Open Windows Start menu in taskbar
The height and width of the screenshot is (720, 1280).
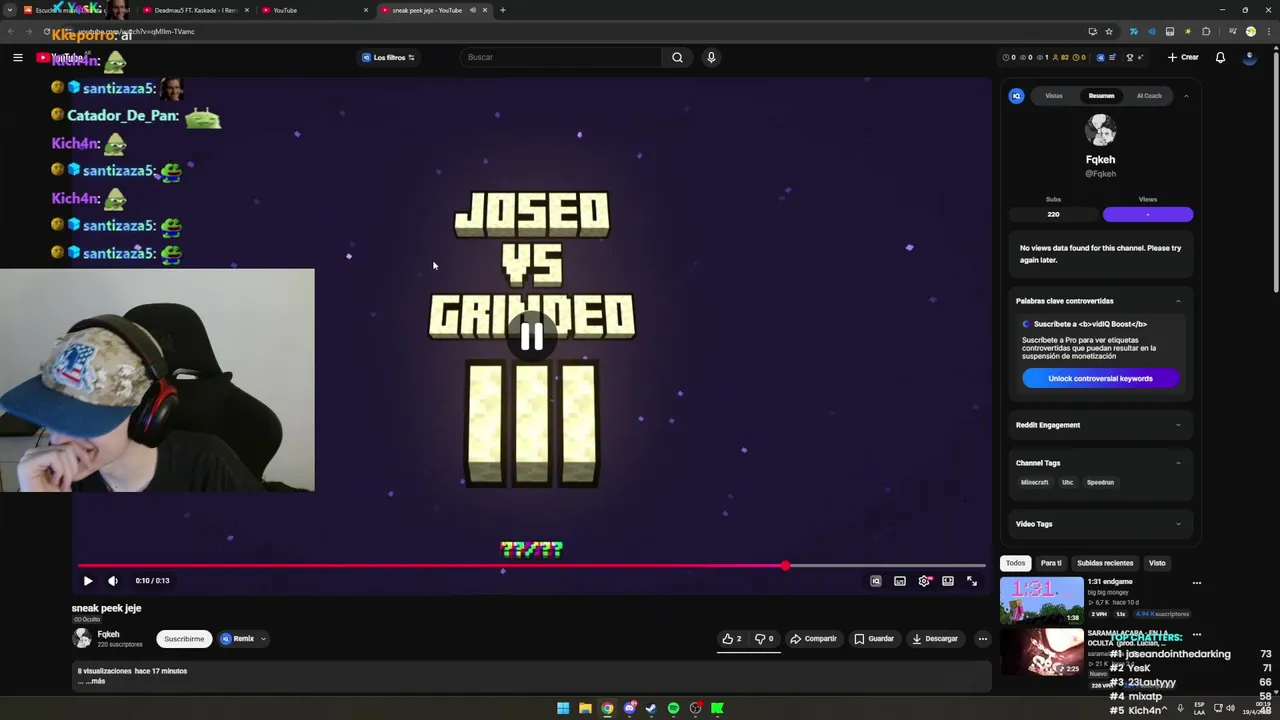(x=563, y=708)
